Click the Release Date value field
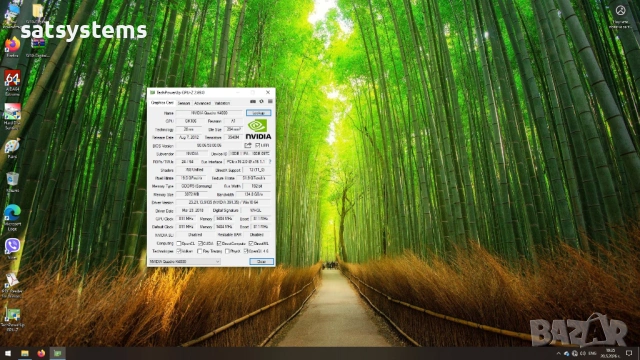Viewport: 640px width, 360px height. click(189, 138)
